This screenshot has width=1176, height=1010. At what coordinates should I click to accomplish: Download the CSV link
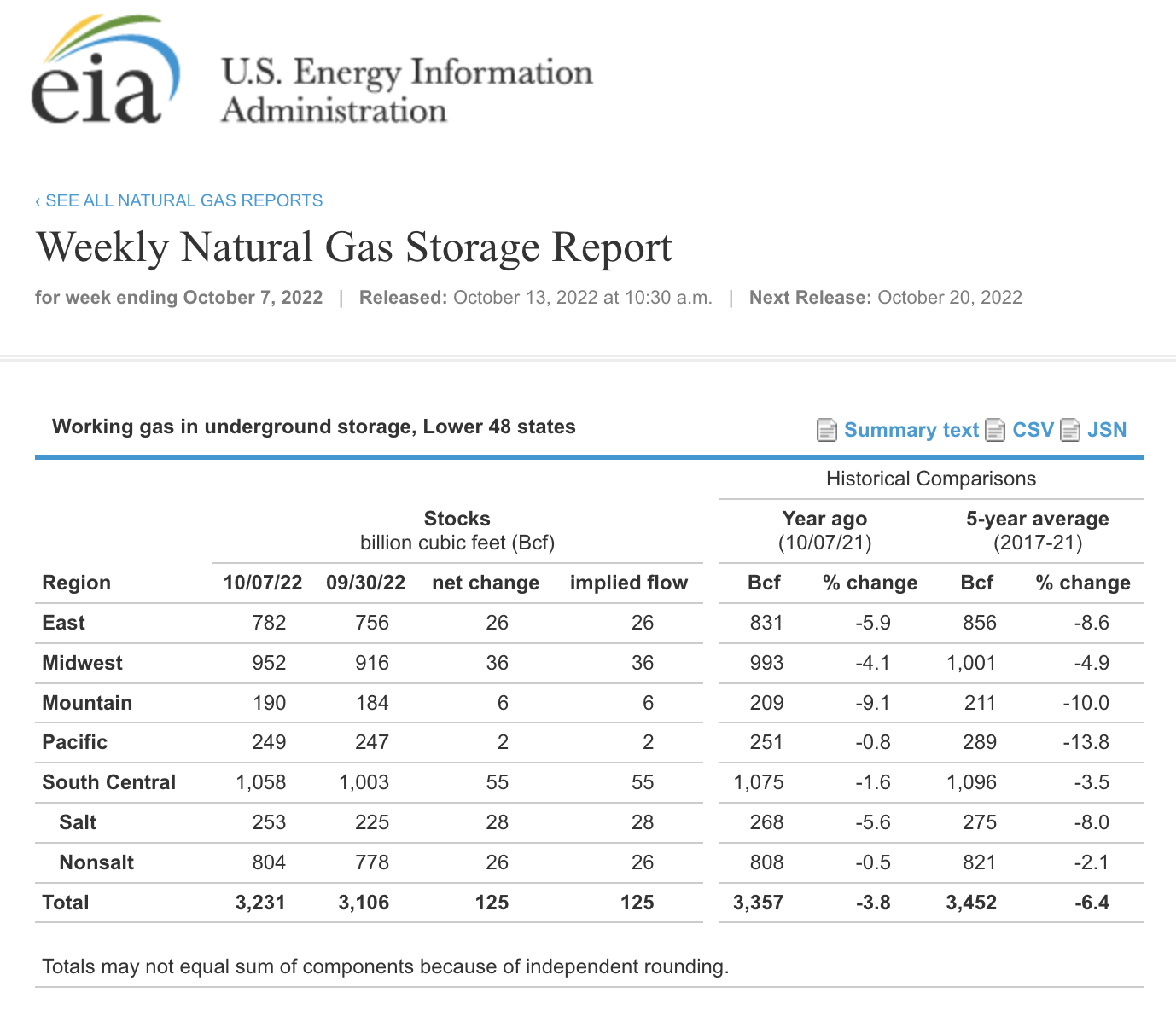pos(1033,430)
